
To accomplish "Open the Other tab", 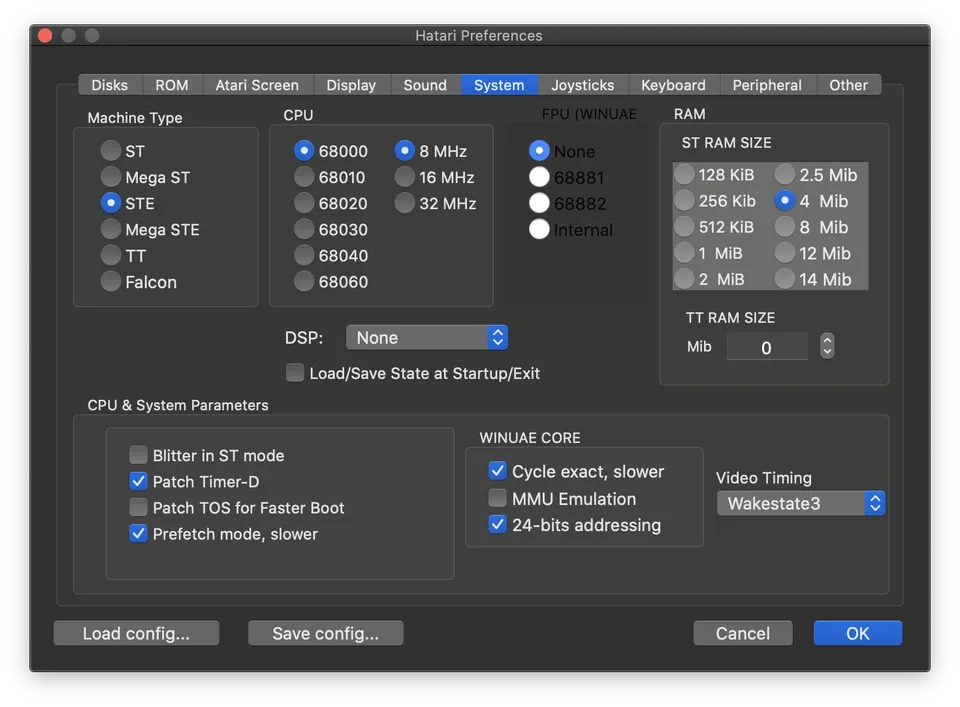I will pyautogui.click(x=849, y=85).
